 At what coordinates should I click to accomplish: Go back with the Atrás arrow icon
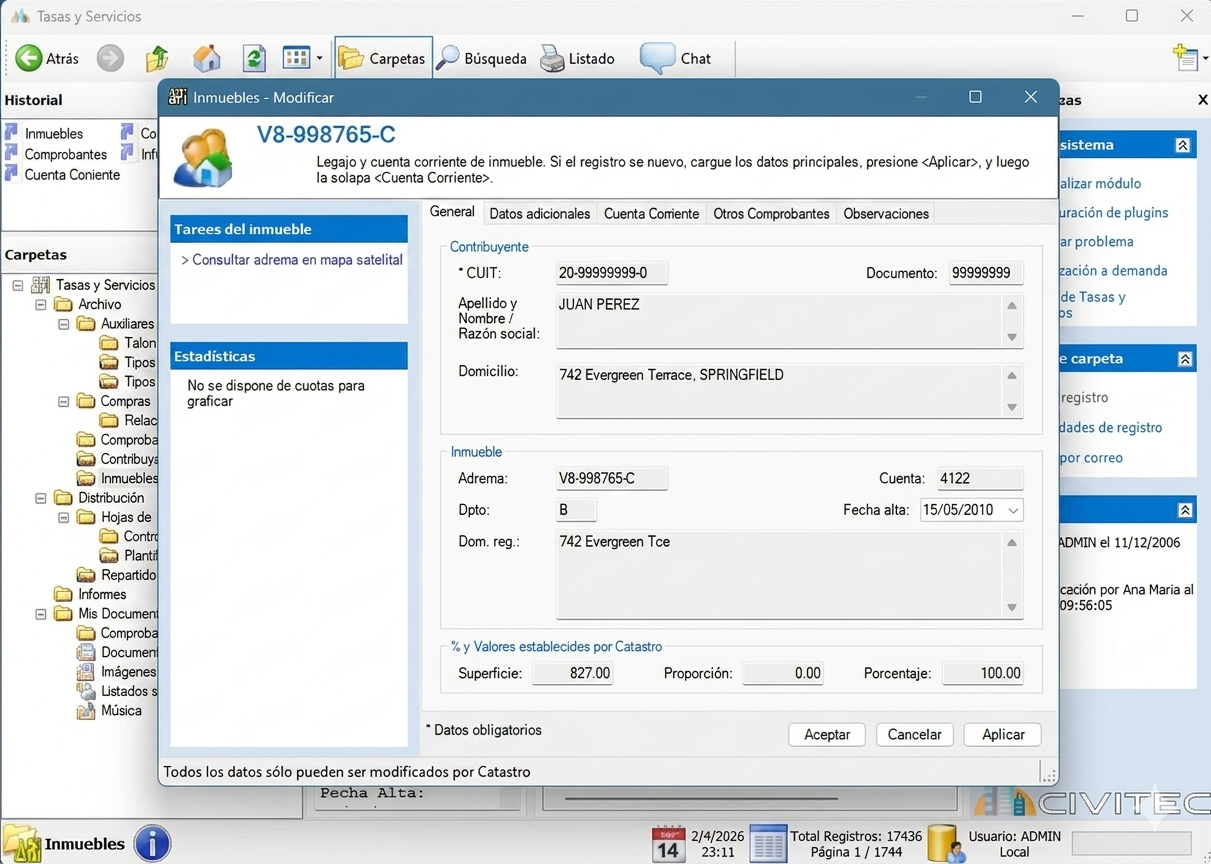[x=28, y=58]
